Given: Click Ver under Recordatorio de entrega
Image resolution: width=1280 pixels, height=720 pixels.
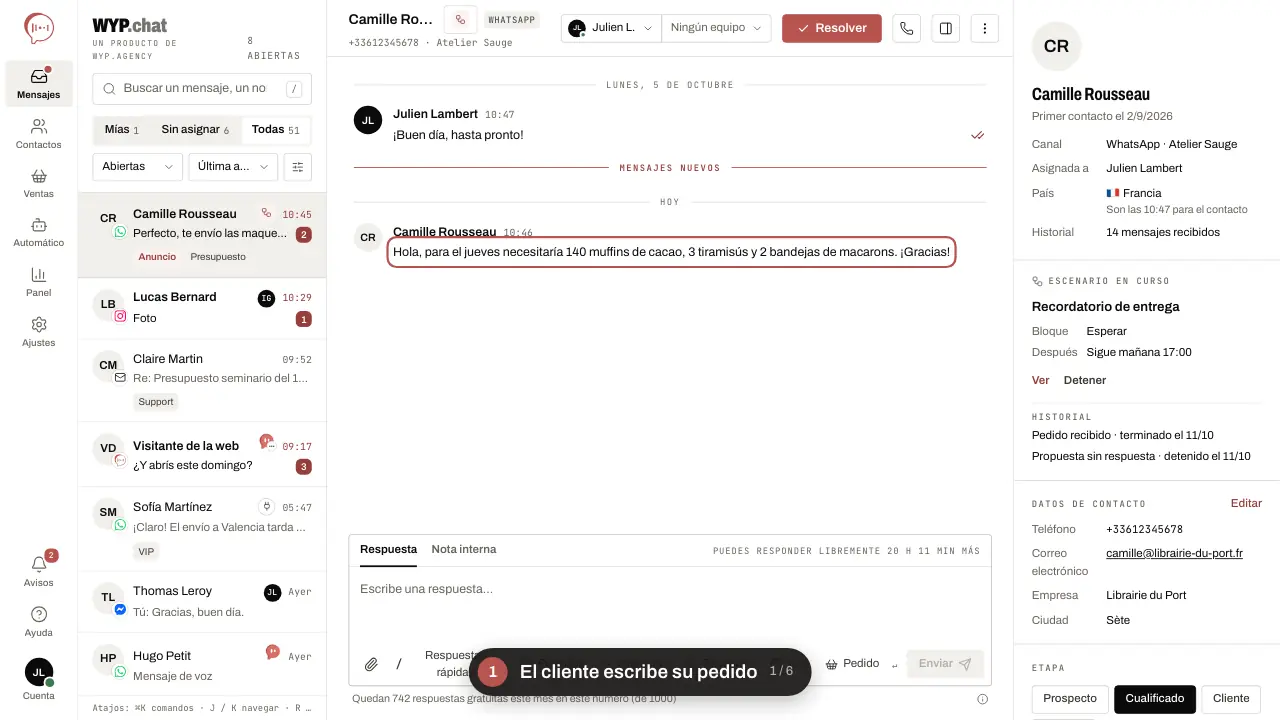Looking at the screenshot, I should [1041, 380].
